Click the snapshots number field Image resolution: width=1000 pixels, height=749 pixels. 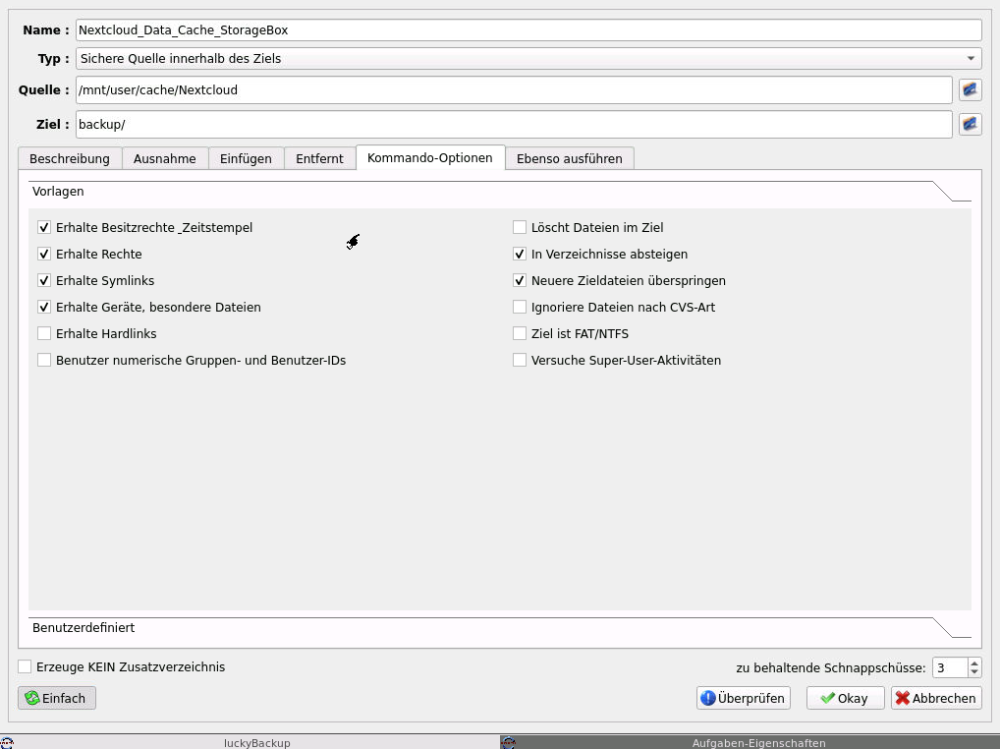(x=950, y=667)
